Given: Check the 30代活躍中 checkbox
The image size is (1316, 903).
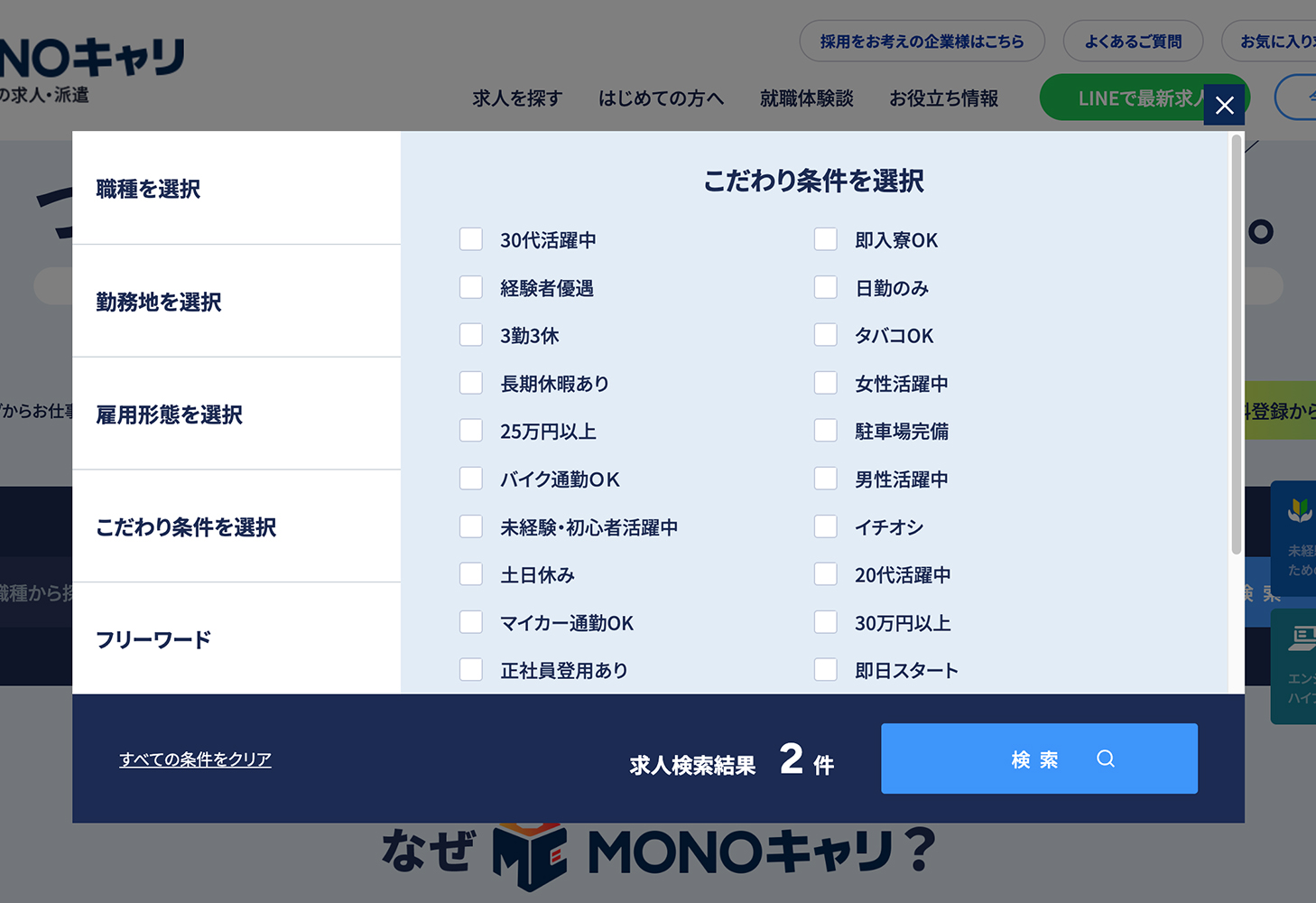Looking at the screenshot, I should [x=471, y=239].
